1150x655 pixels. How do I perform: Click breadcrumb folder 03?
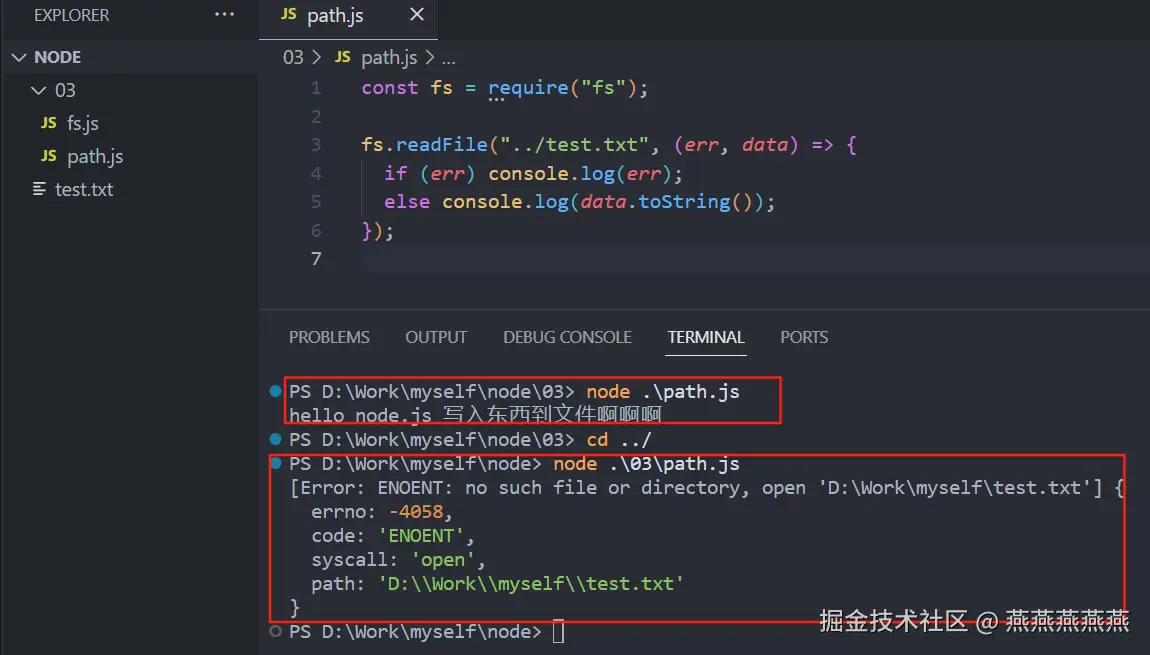pyautogui.click(x=293, y=57)
